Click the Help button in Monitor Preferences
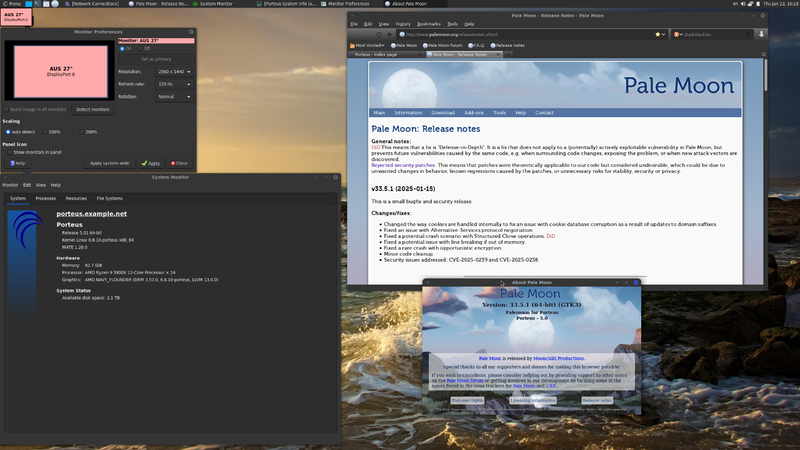The width and height of the screenshot is (800, 450). (16, 163)
